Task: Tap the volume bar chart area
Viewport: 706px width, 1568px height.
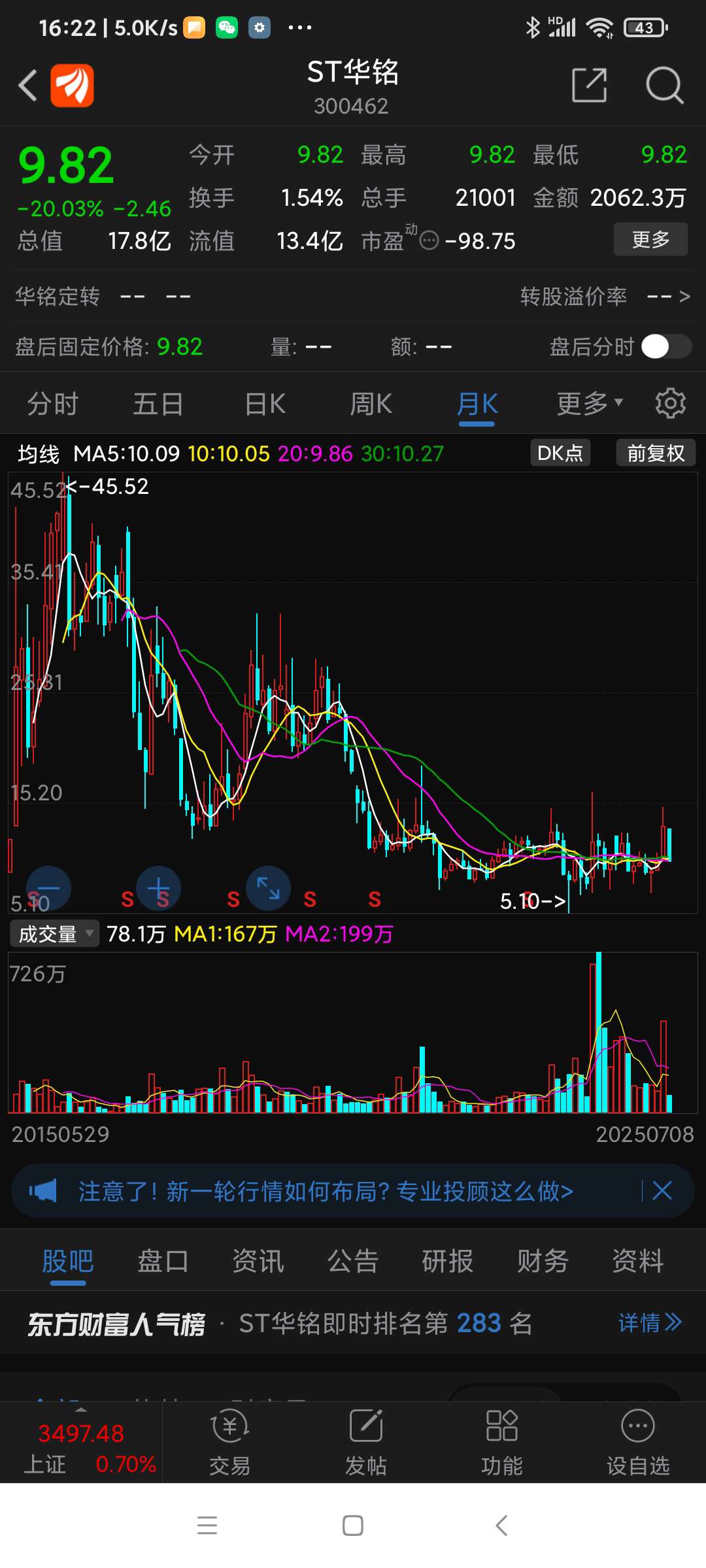Action: 353,1032
